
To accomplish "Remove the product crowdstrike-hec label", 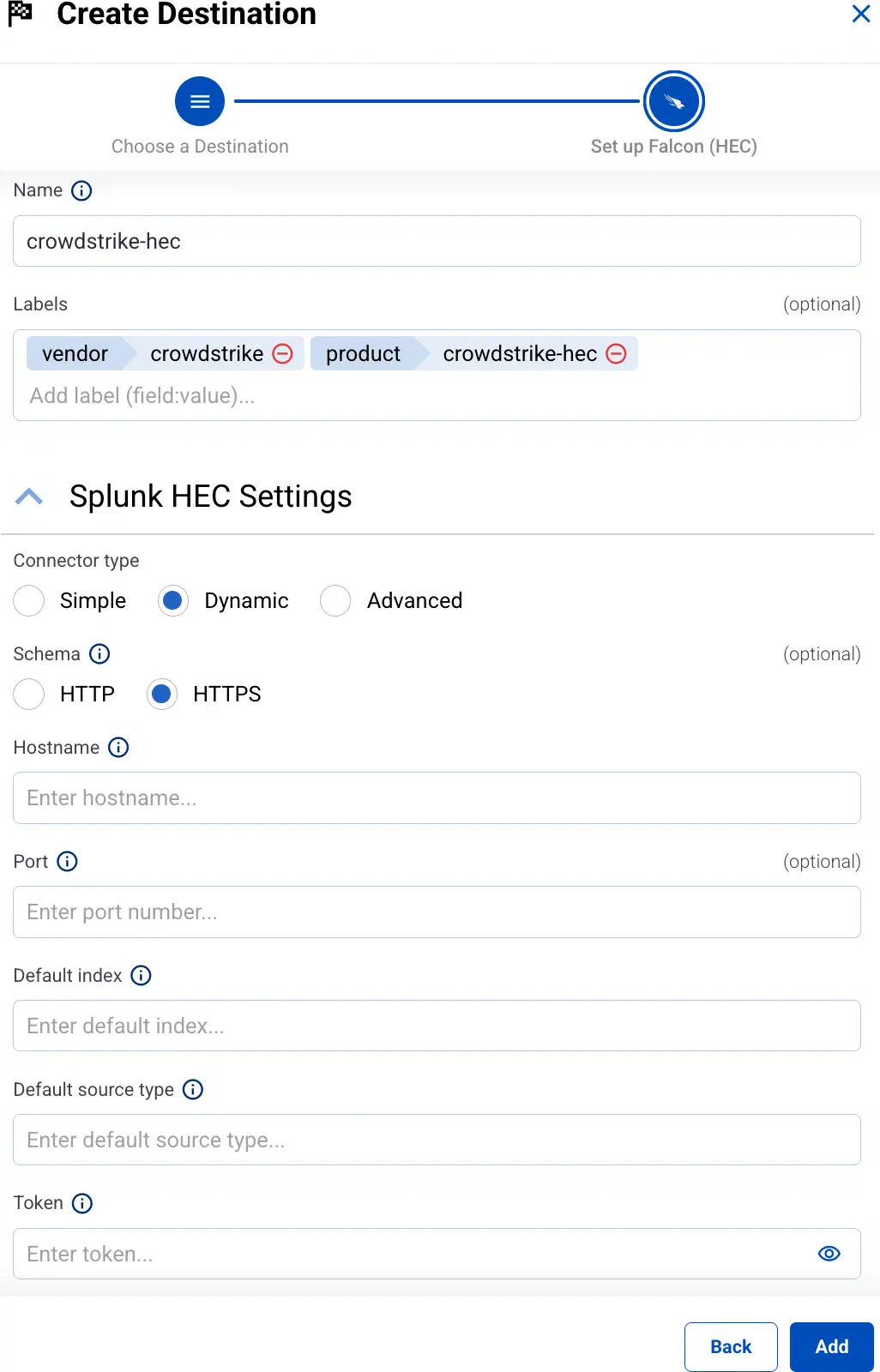I will pyautogui.click(x=617, y=353).
